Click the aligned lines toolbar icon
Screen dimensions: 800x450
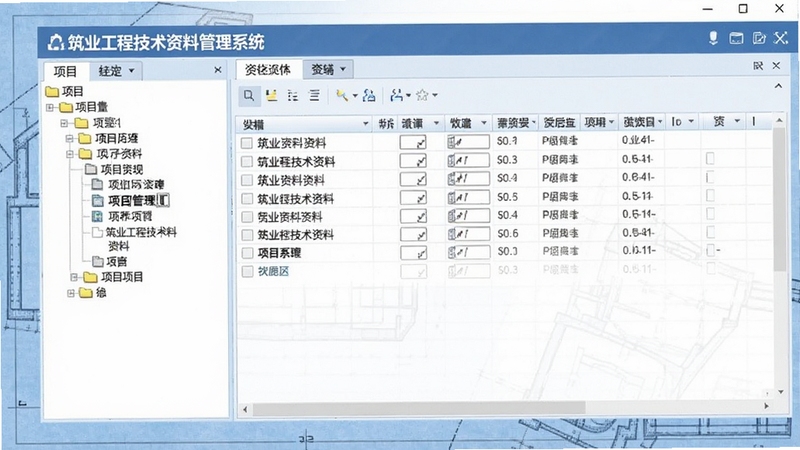point(314,95)
